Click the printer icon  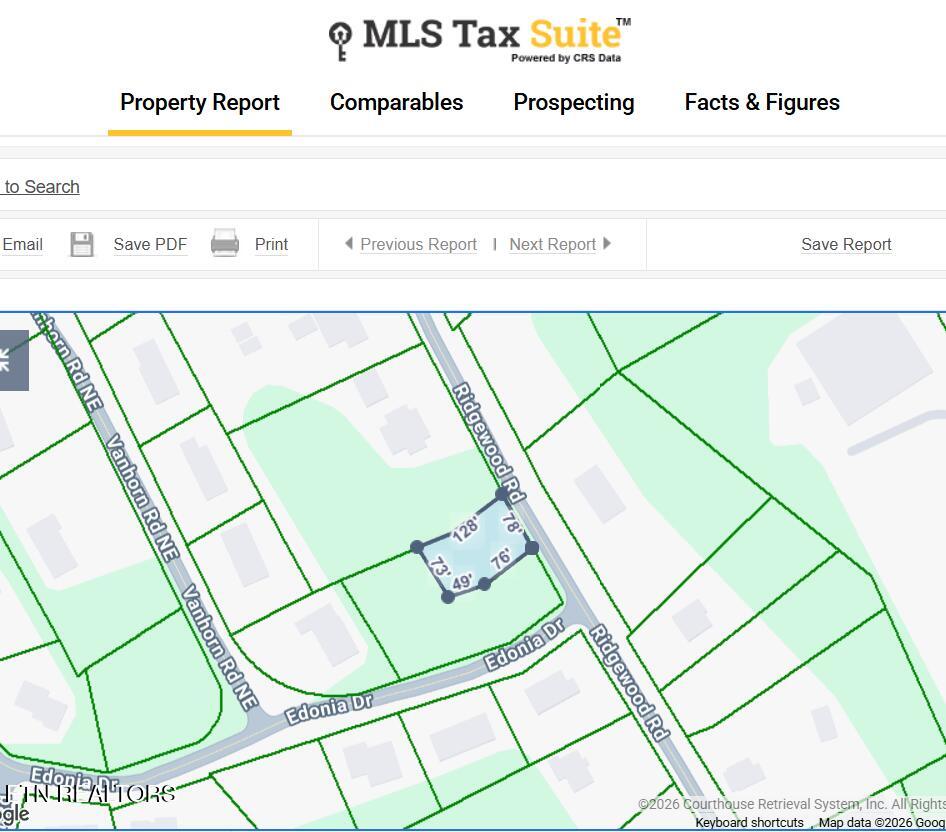click(224, 243)
